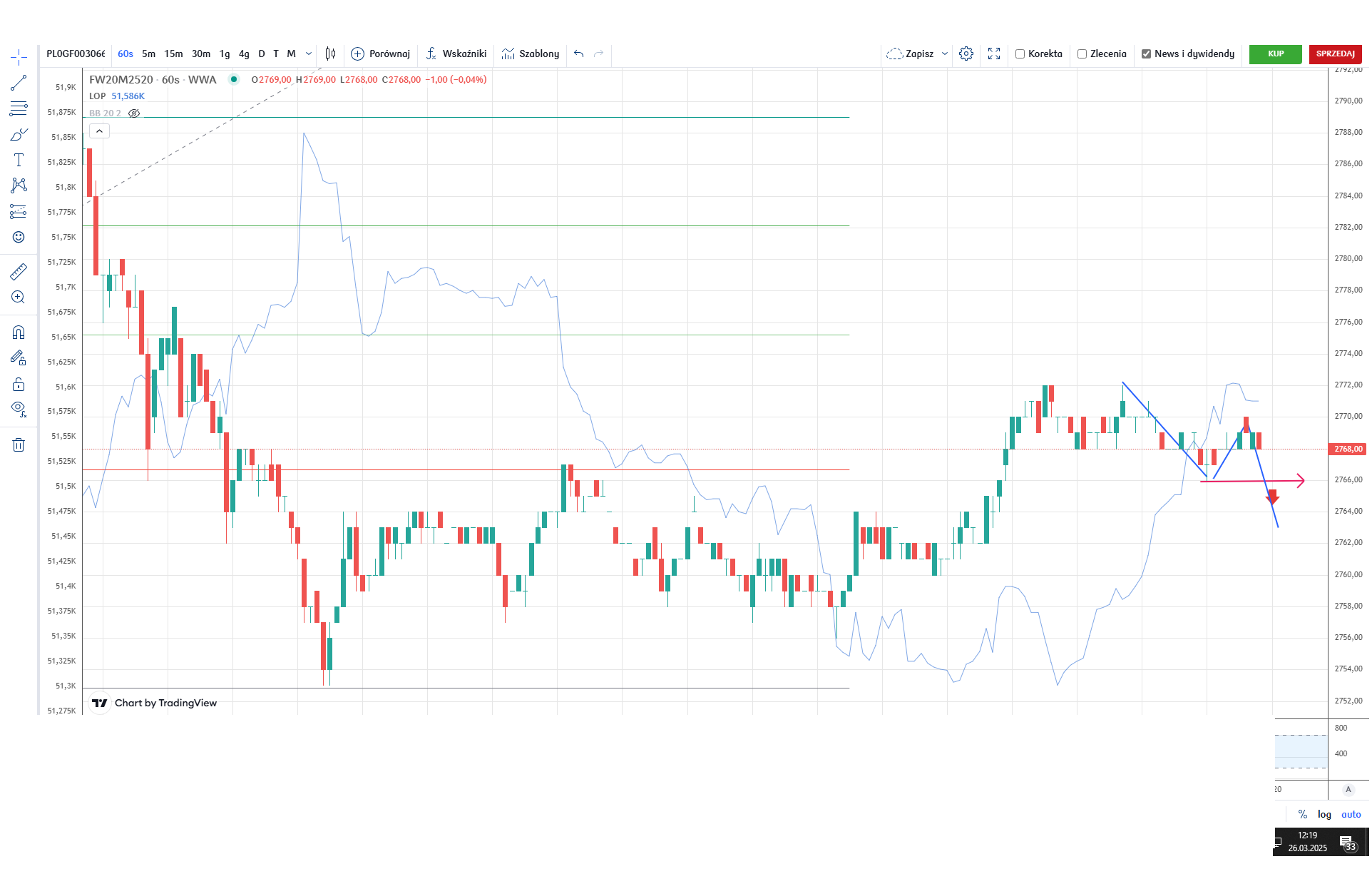This screenshot has height=869, width=1372.
Task: Select the 4g interval
Action: click(x=244, y=54)
